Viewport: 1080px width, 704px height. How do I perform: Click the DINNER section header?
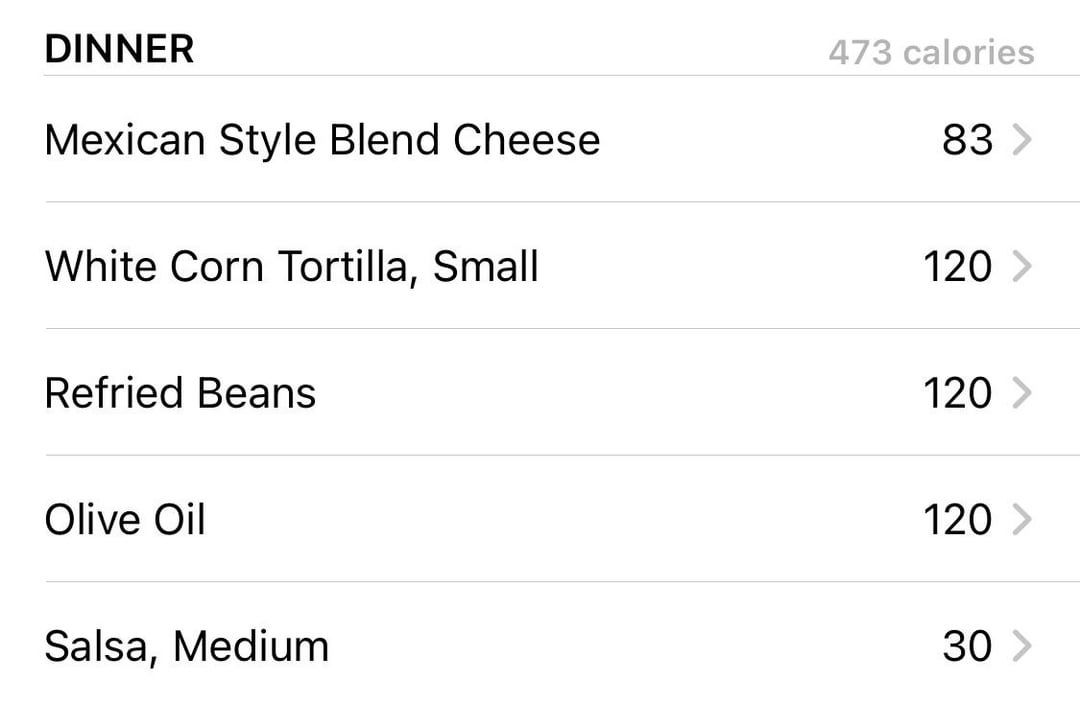119,49
